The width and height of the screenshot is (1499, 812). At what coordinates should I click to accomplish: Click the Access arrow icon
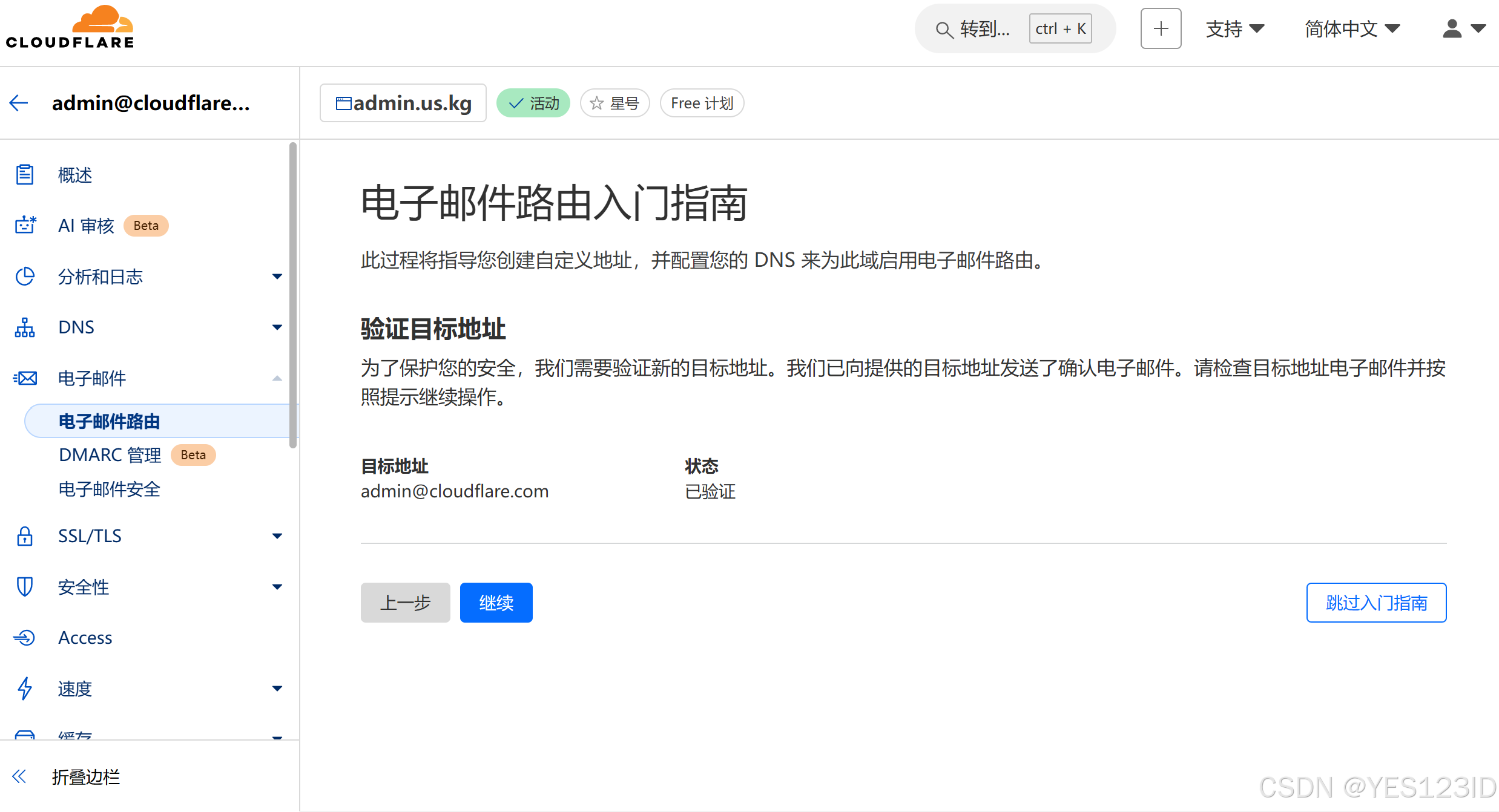pos(25,638)
